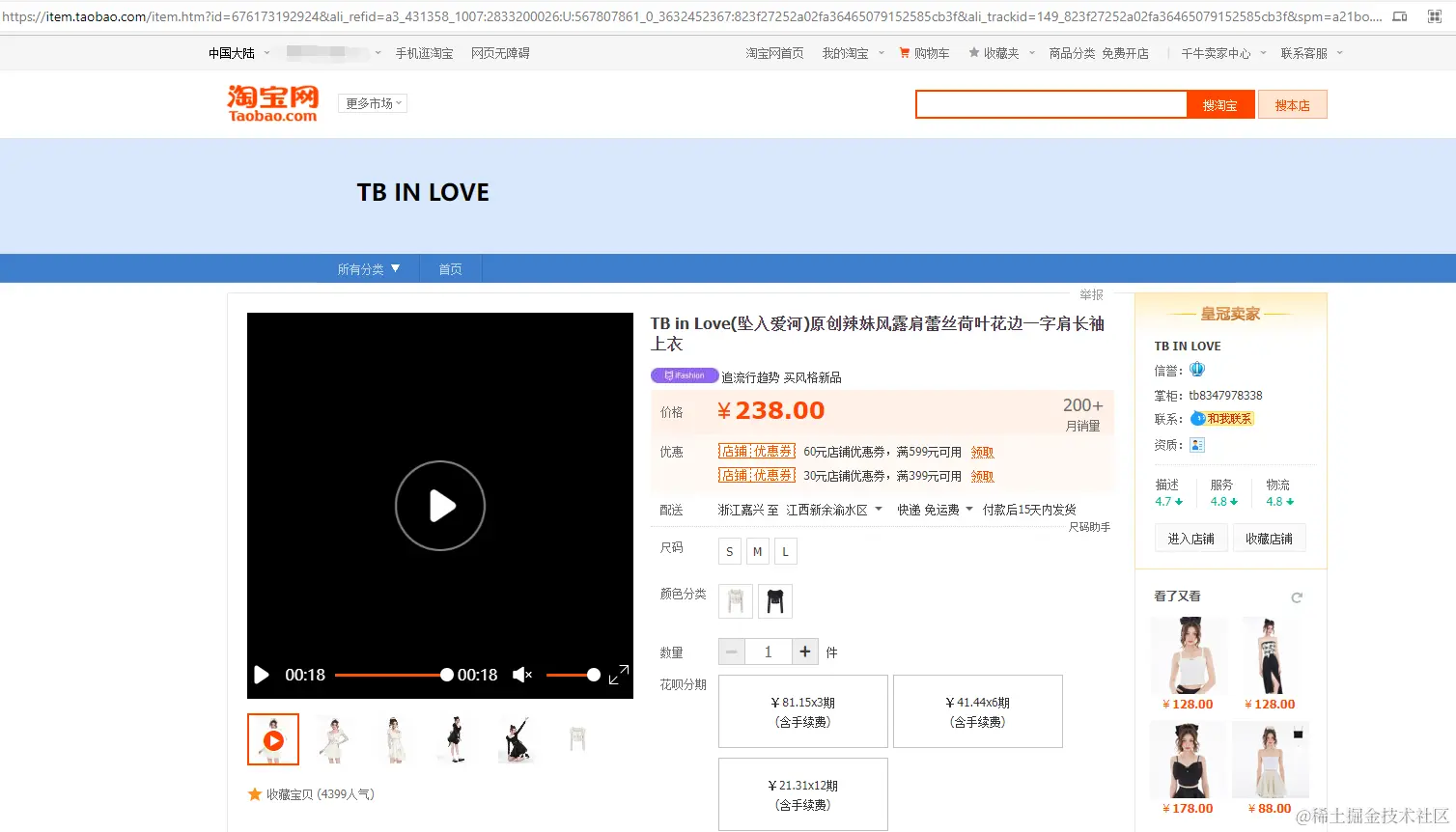Open the 首页 shop tab
This screenshot has height=832, width=1456.
(451, 269)
